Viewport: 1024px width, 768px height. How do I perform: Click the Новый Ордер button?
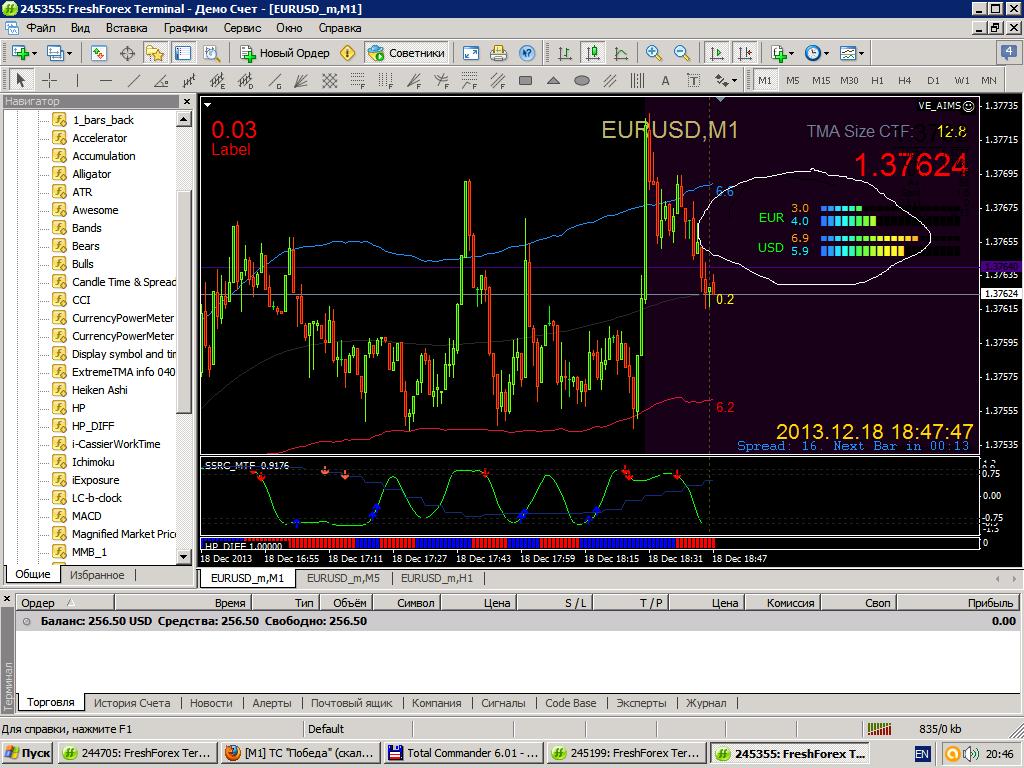point(285,53)
